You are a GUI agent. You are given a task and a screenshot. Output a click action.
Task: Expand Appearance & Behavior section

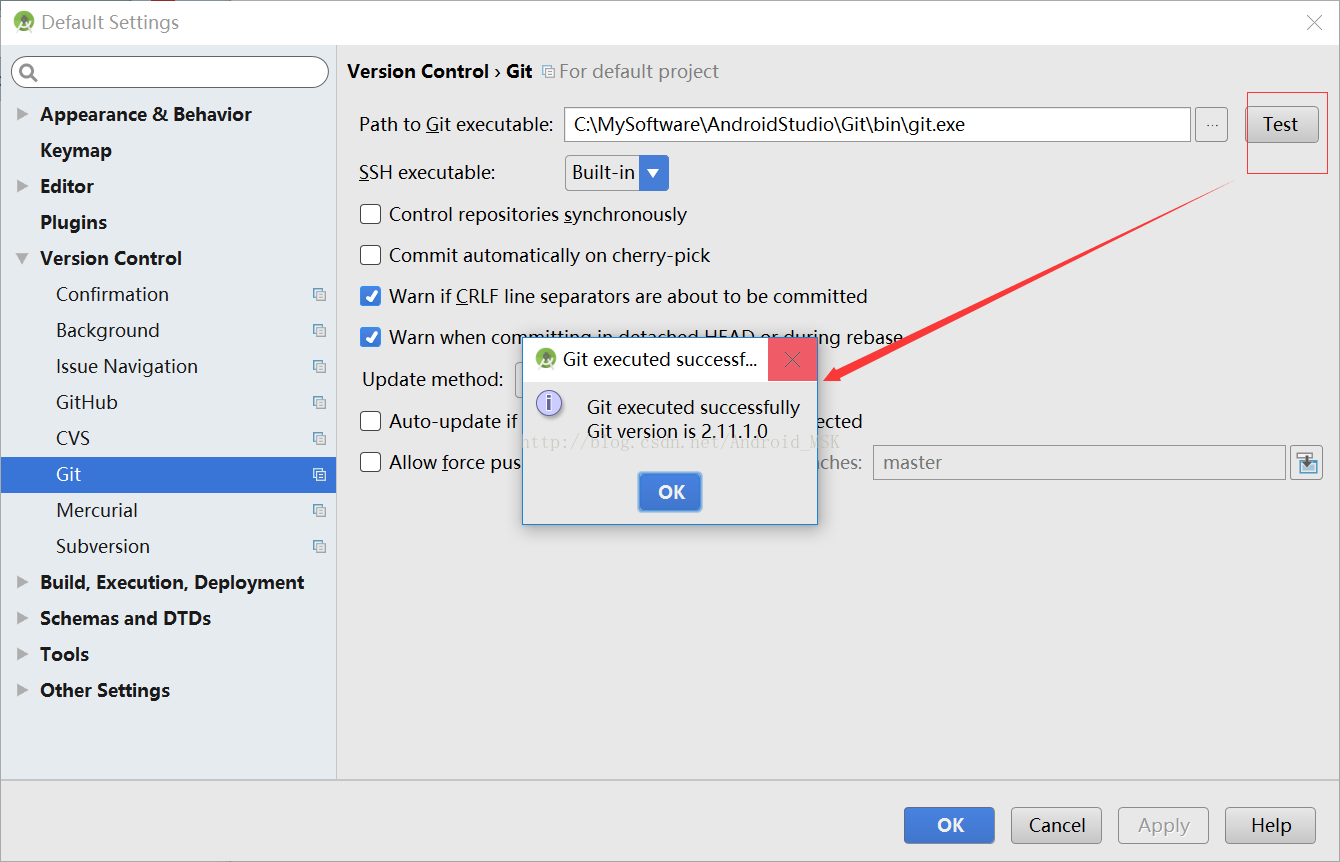(22, 114)
